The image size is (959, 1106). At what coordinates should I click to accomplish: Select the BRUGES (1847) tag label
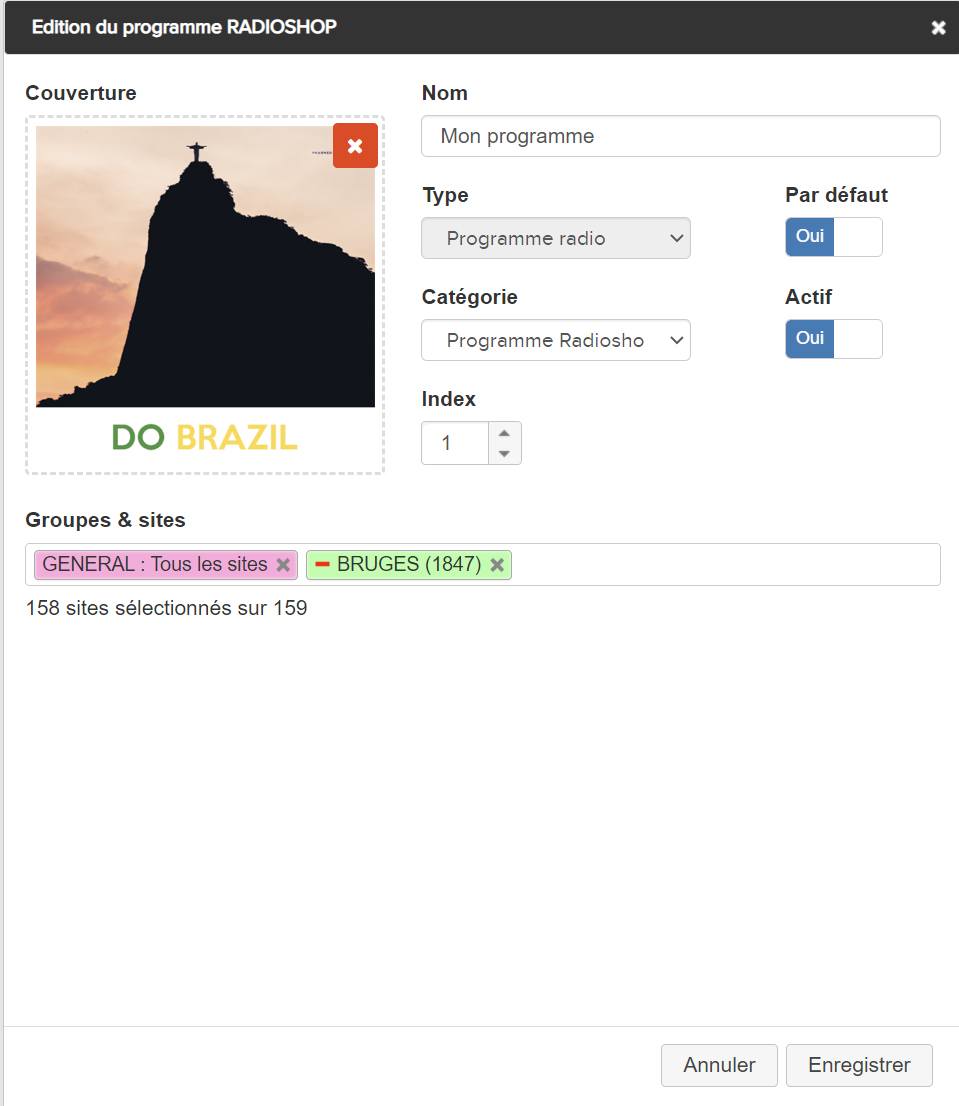point(409,564)
